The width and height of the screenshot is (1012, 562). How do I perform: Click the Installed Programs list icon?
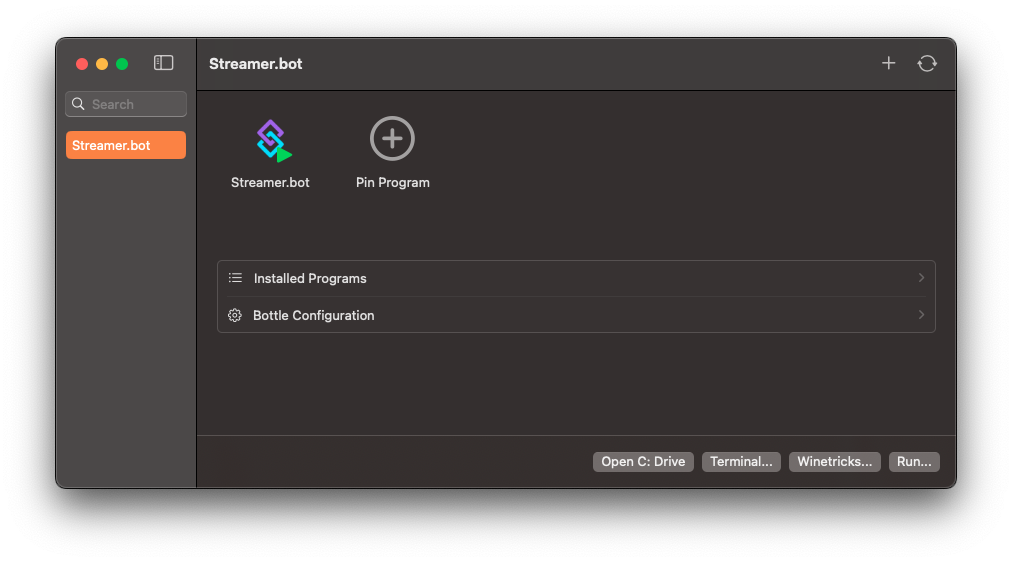(235, 278)
